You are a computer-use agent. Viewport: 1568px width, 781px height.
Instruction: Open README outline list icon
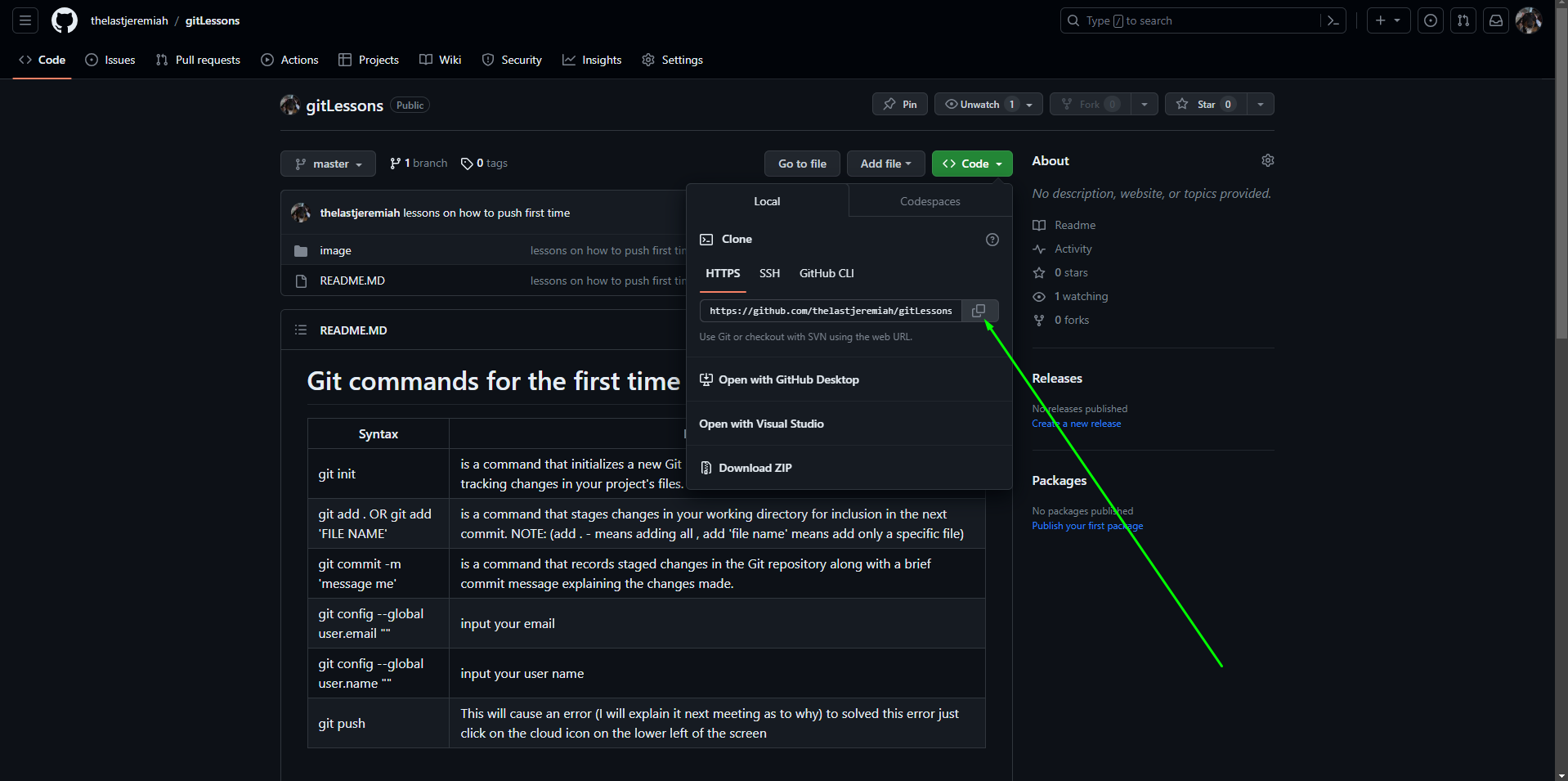[301, 330]
